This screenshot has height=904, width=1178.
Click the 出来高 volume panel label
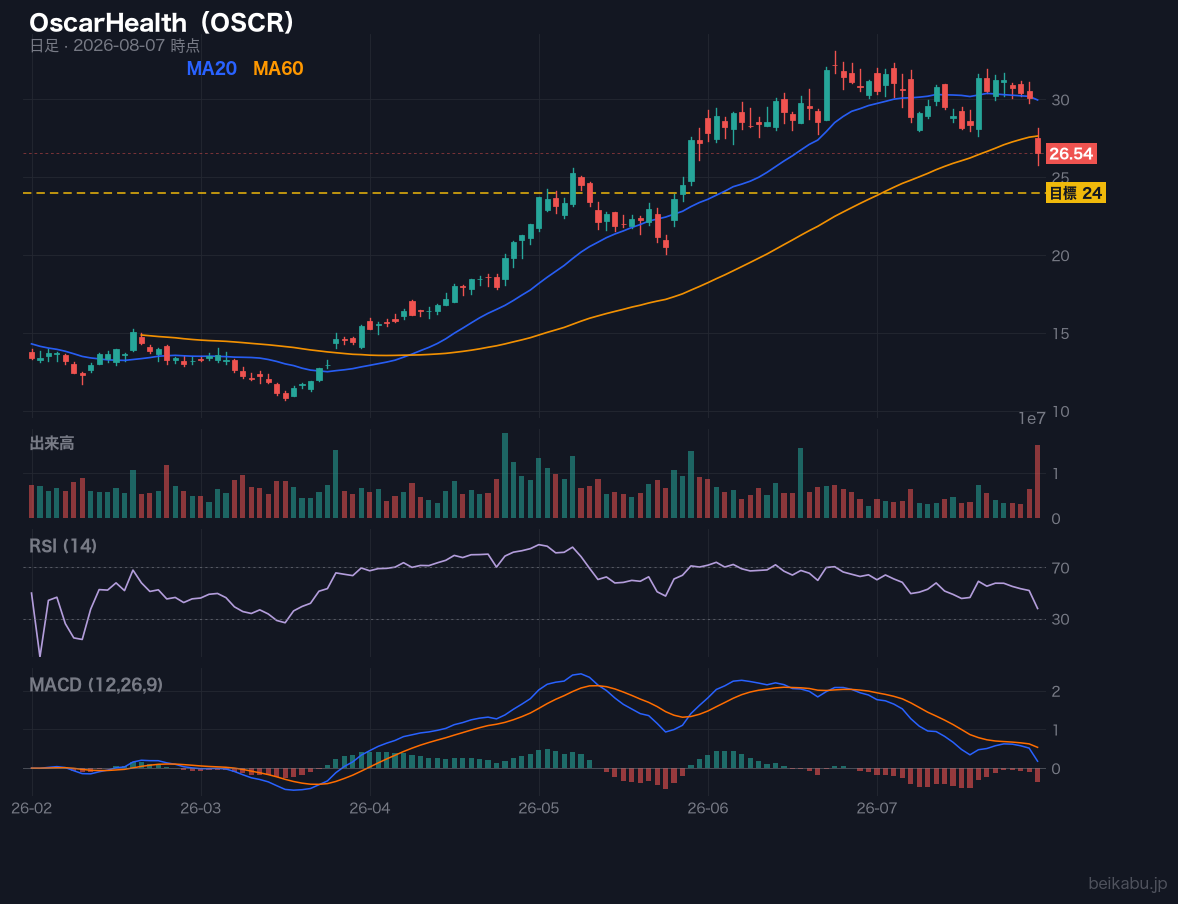coord(52,443)
